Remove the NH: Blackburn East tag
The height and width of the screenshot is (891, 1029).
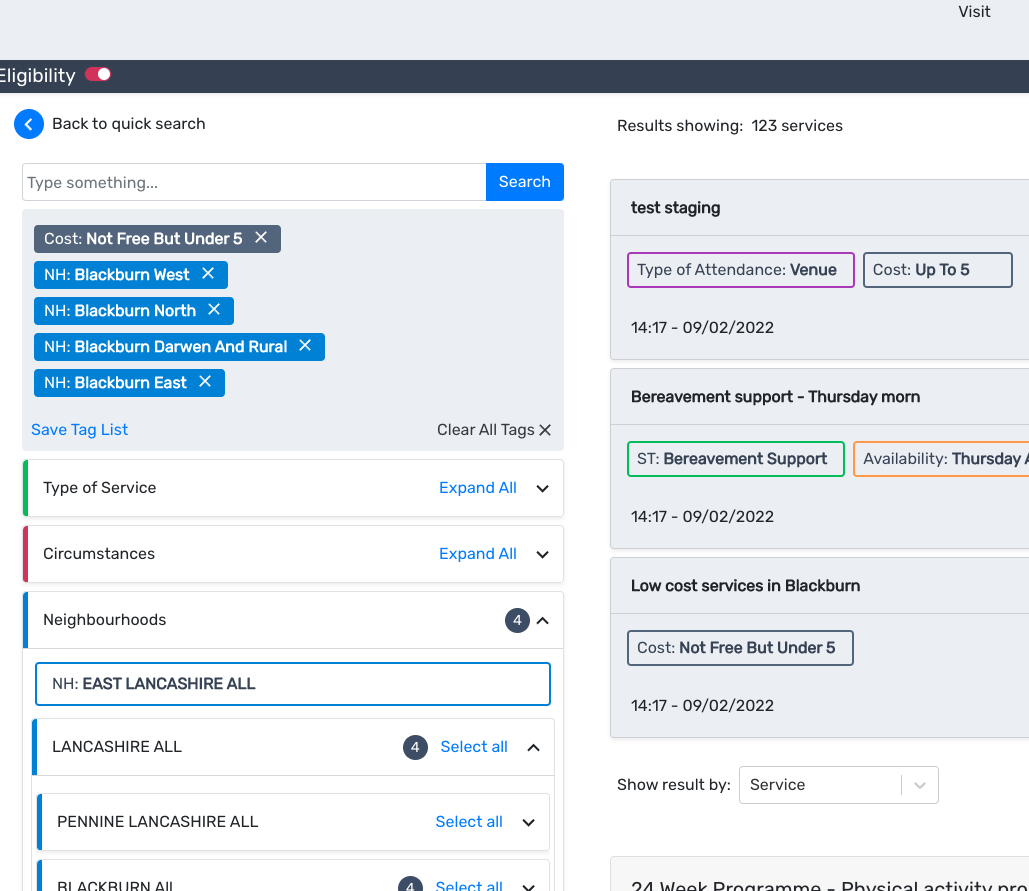[x=205, y=382]
